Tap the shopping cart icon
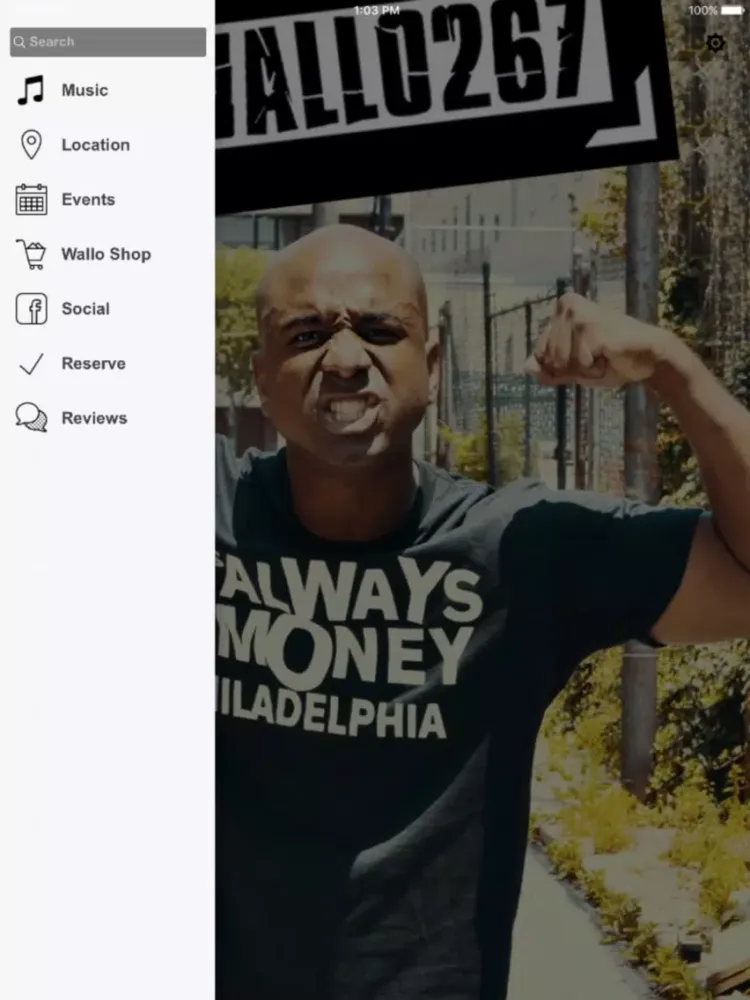 31,254
